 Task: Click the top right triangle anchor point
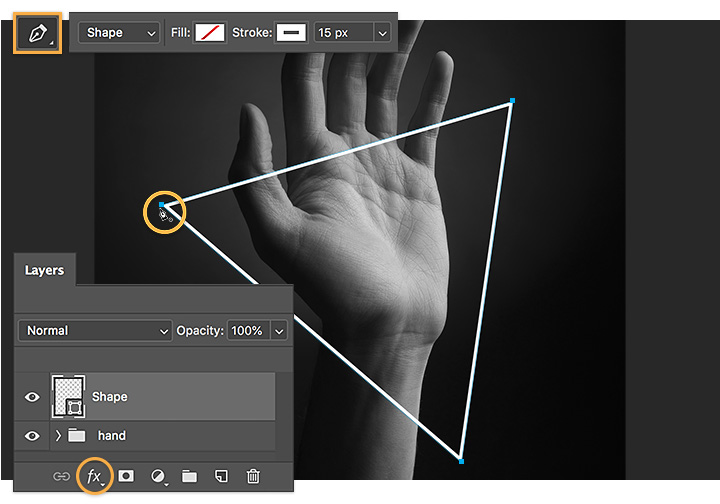[x=512, y=101]
